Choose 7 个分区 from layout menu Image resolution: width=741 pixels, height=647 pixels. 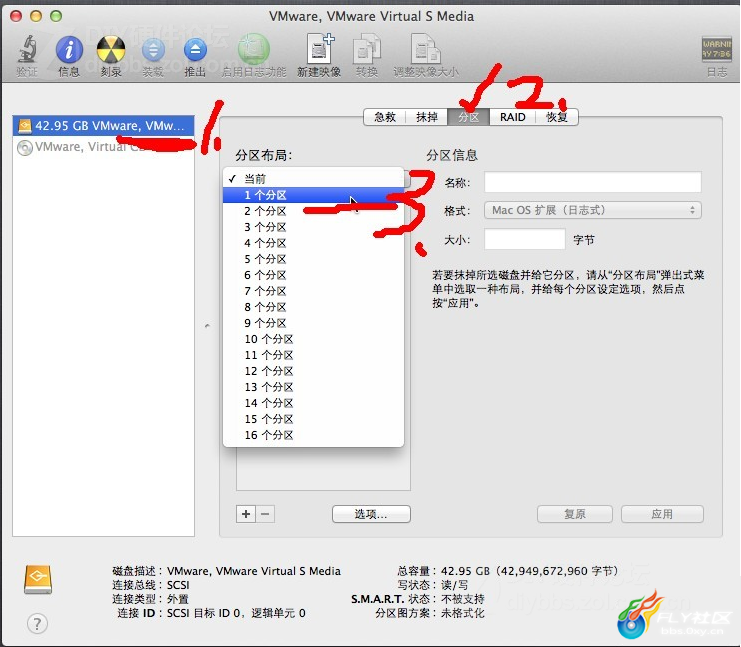tap(313, 291)
